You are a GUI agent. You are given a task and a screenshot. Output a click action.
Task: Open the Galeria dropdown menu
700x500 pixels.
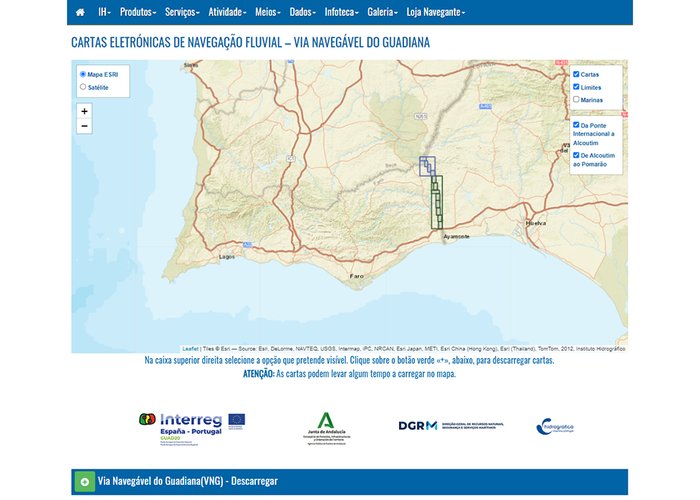click(383, 12)
